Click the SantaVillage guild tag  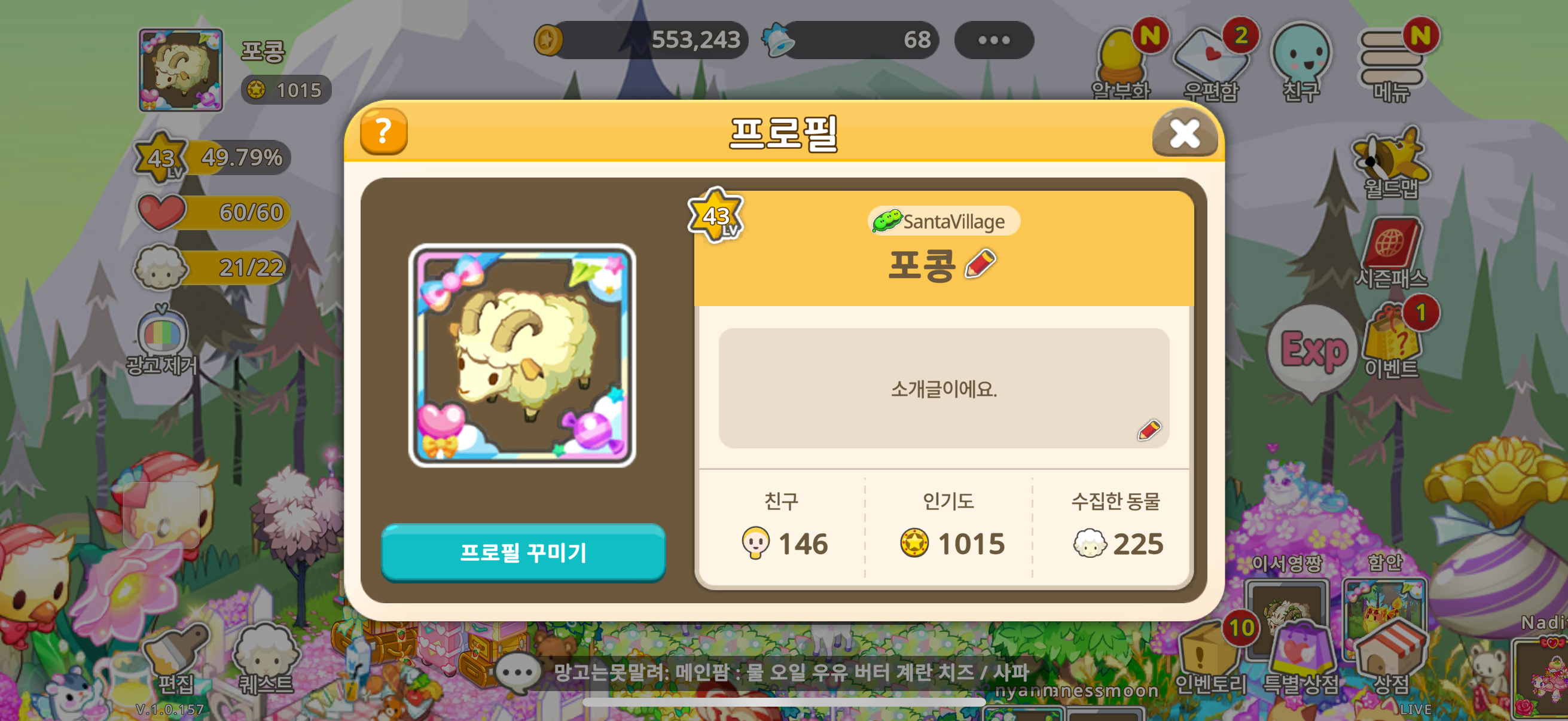coord(944,221)
